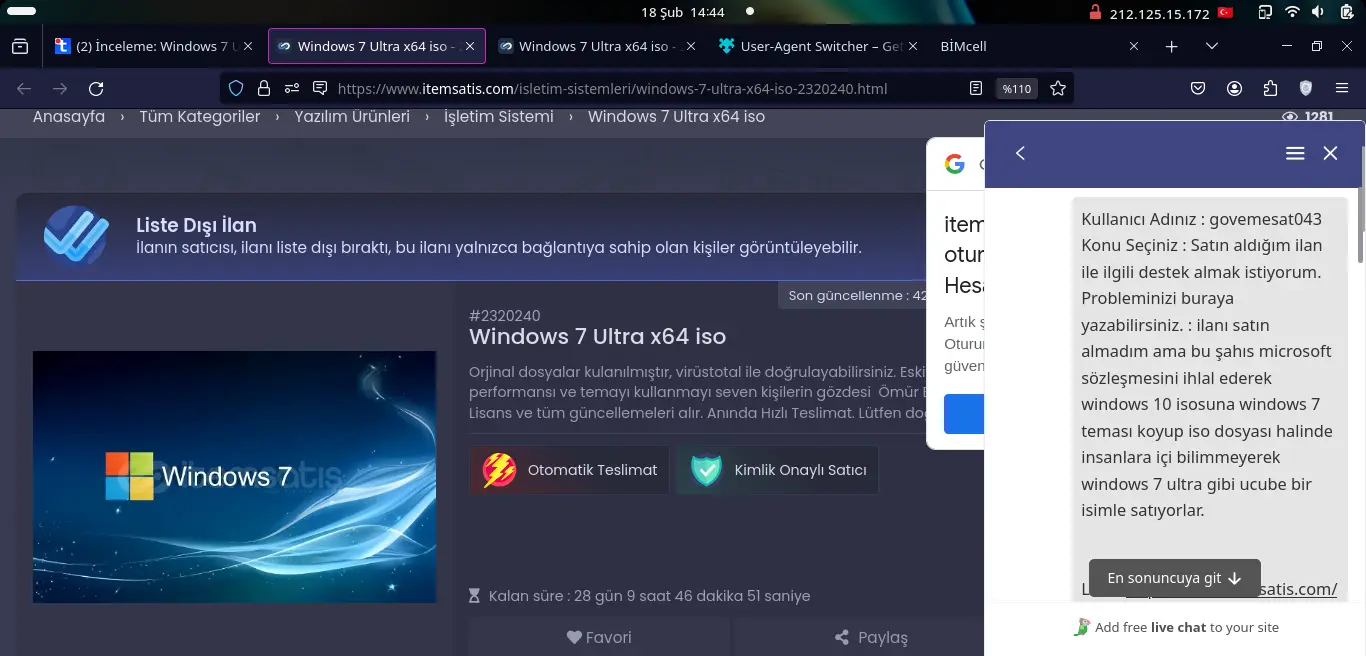Viewport: 1366px width, 656px height.
Task: Open the shield extension icon in toolbar
Action: pyautogui.click(x=1305, y=88)
